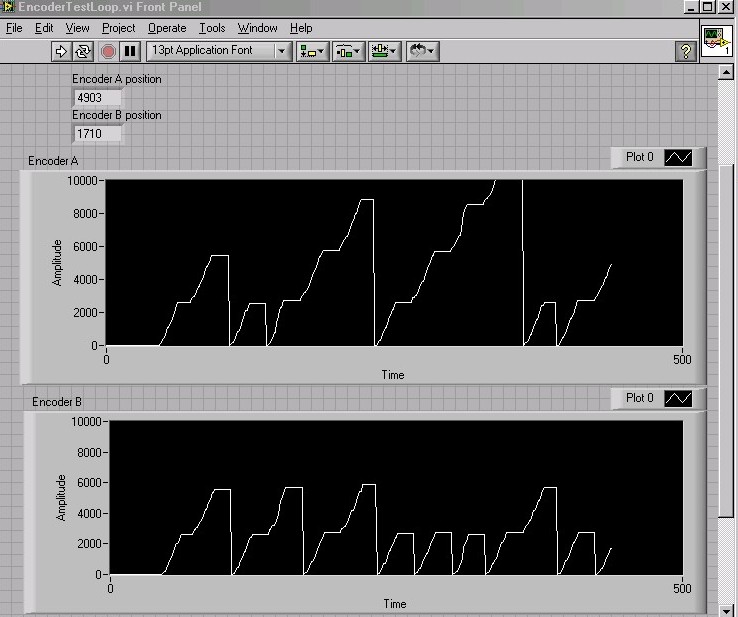The image size is (738, 617).
Task: Minimize the EncoderTestLoop.vi window
Action: [x=690, y=7]
